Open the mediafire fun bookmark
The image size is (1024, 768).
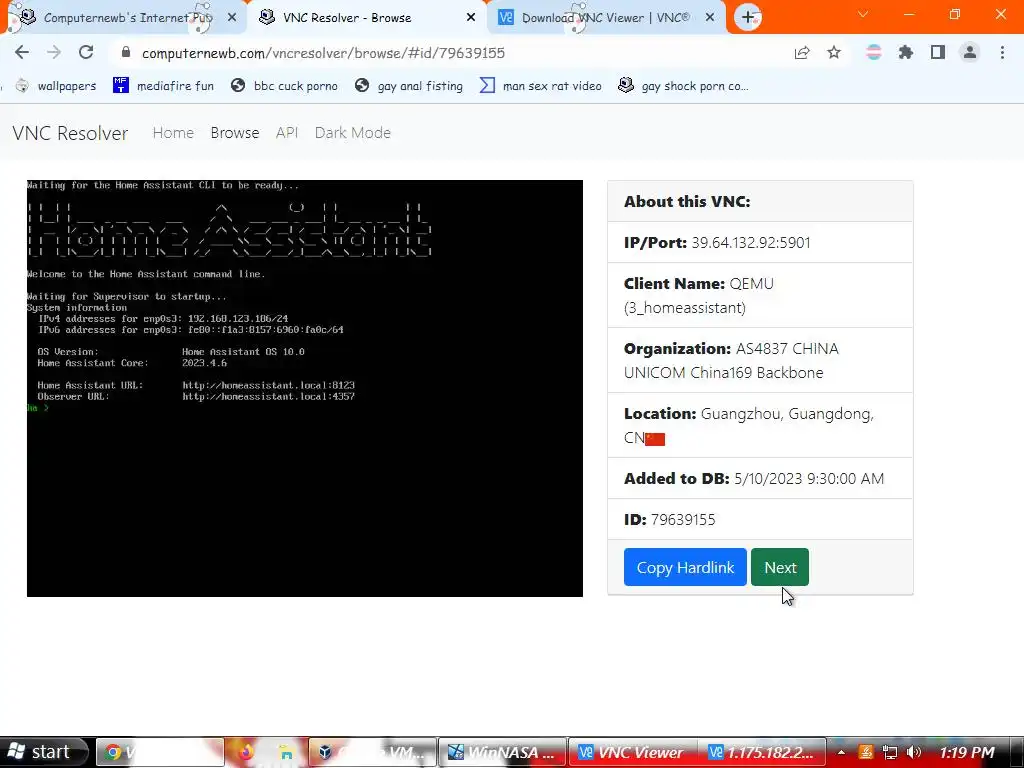pos(163,86)
